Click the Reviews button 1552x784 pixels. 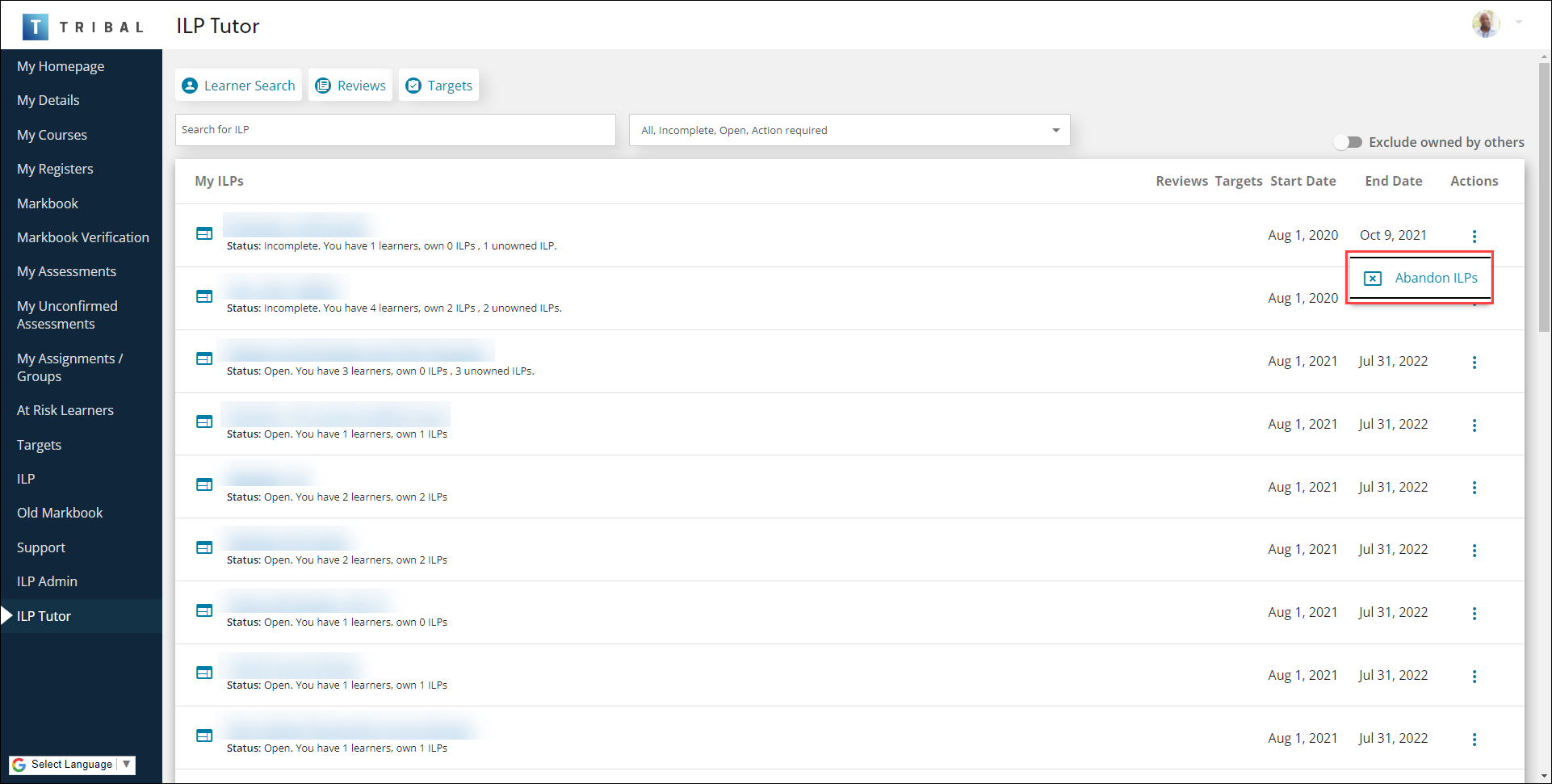(350, 86)
